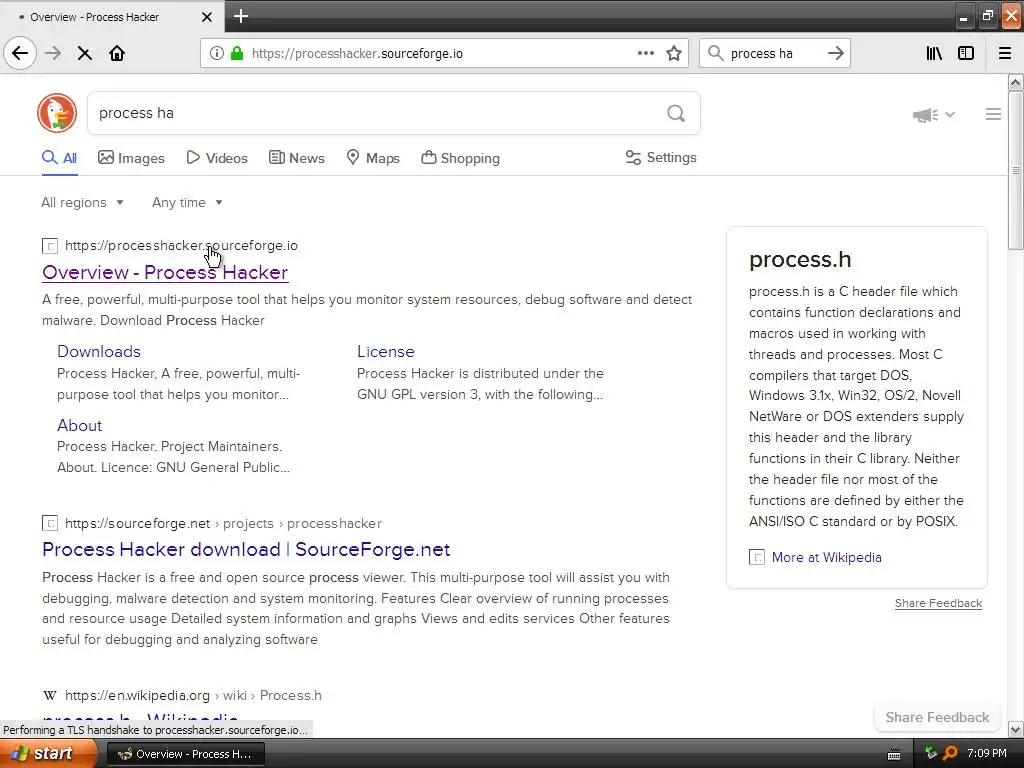This screenshot has height=768, width=1024.
Task: Open the Settings dropdown in search tabs
Action: 661,157
